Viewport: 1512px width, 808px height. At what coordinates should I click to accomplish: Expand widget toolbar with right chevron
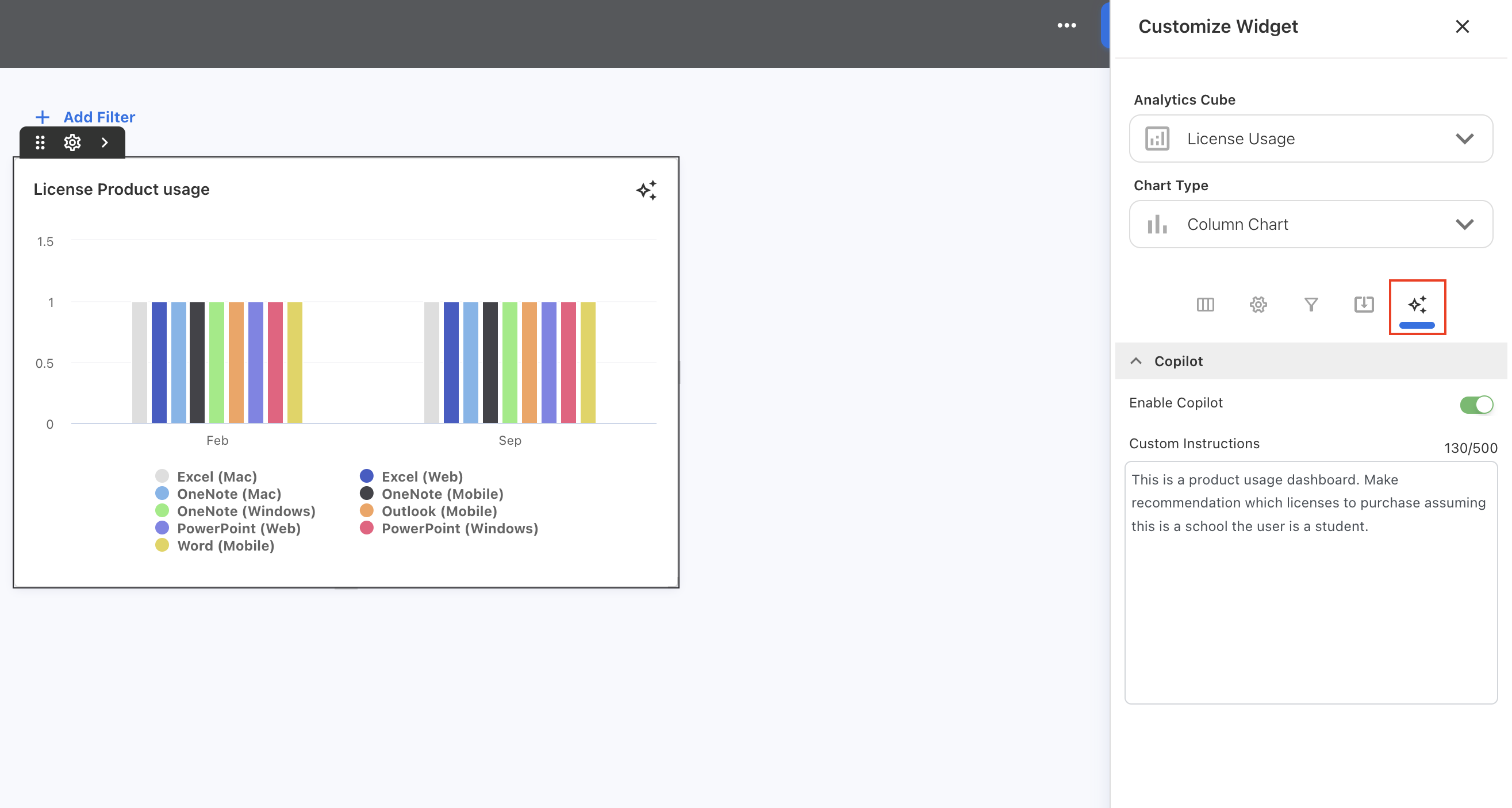[x=105, y=143]
